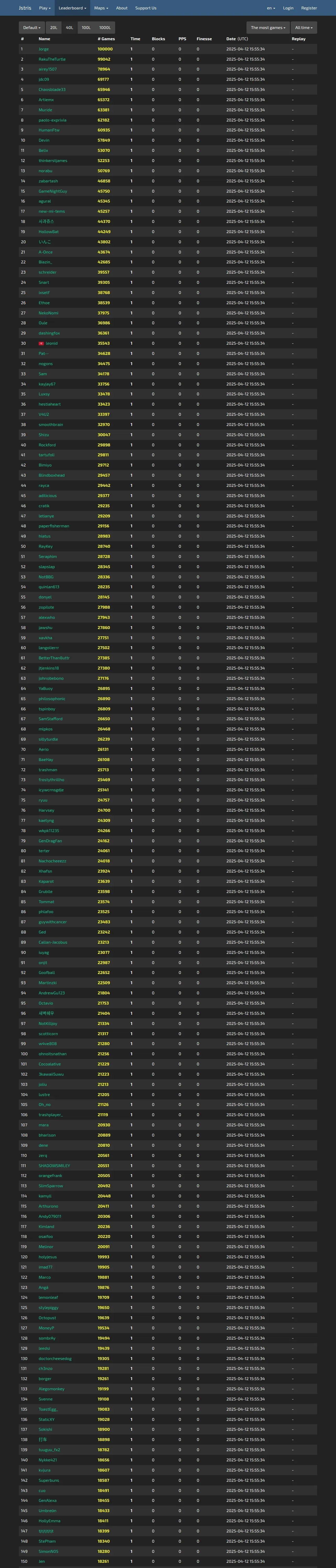Open thinkersjjames profile link
Image resolution: width=336 pixels, height=1568 pixels.
[x=53, y=161]
